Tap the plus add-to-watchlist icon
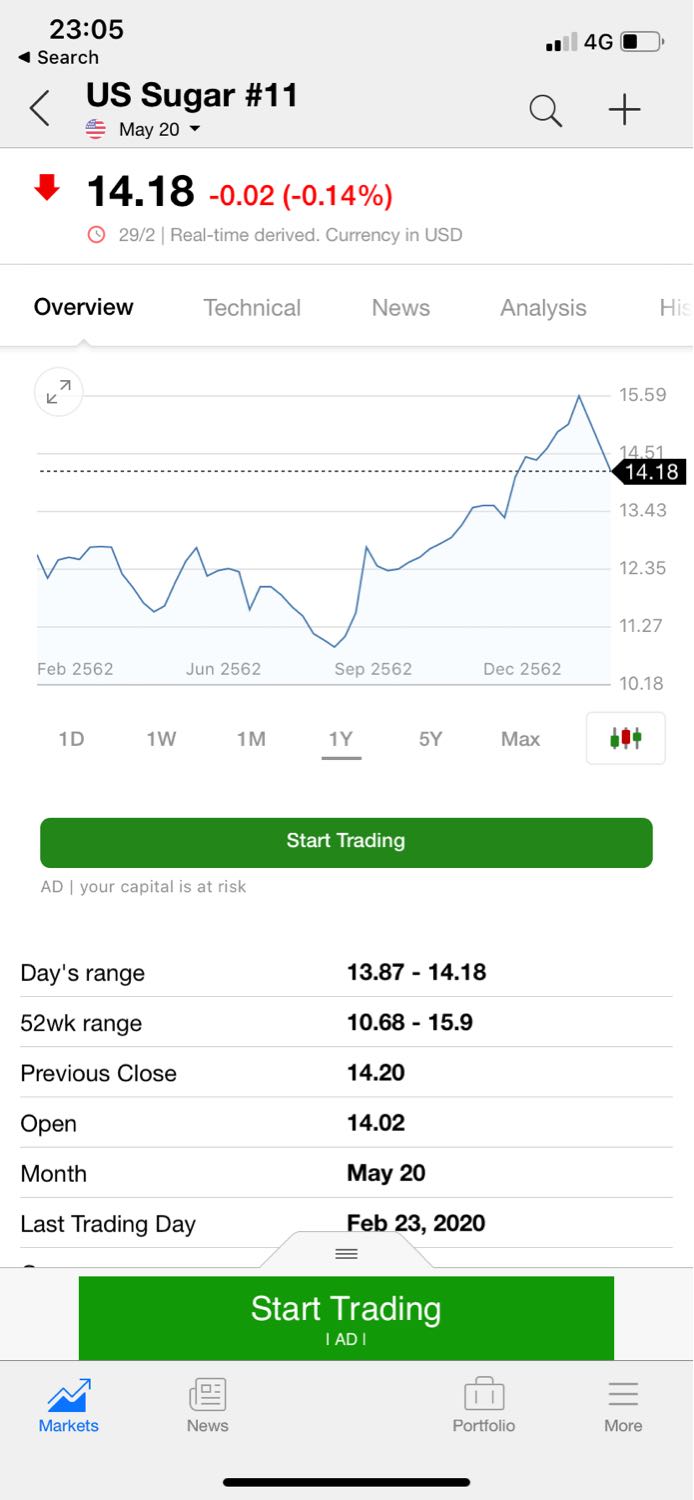The image size is (694, 1500). [624, 109]
